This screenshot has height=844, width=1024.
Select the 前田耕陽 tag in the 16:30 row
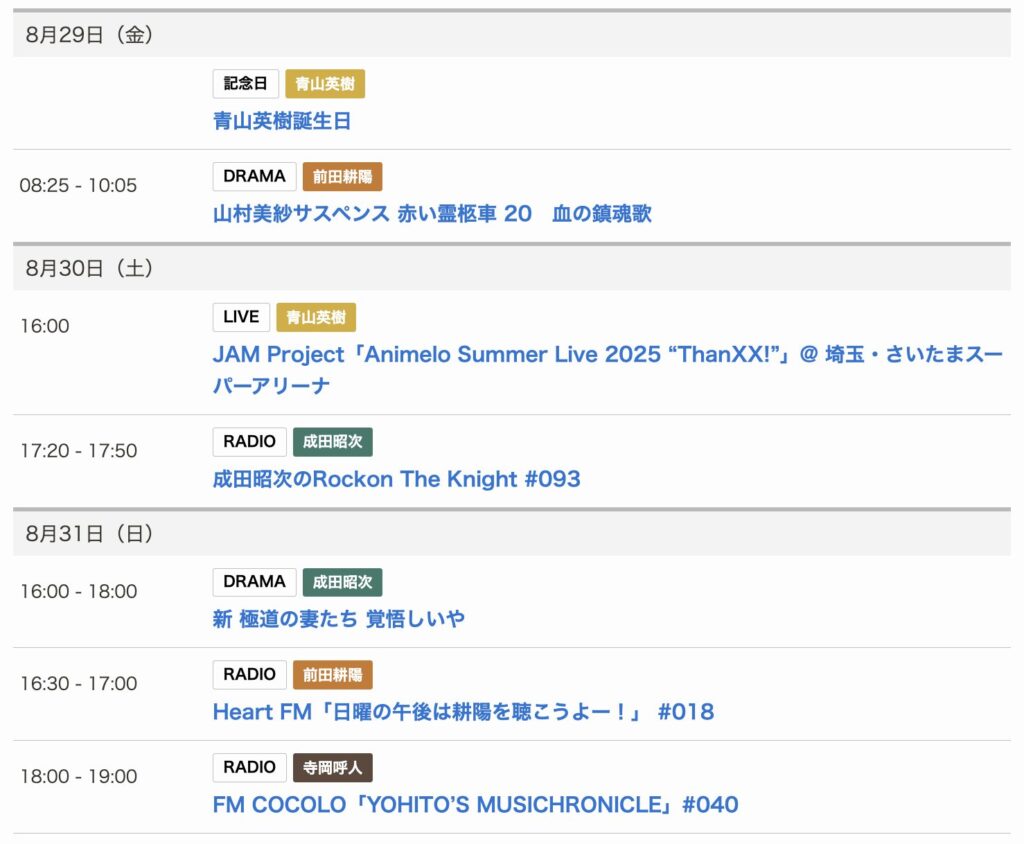click(332, 675)
